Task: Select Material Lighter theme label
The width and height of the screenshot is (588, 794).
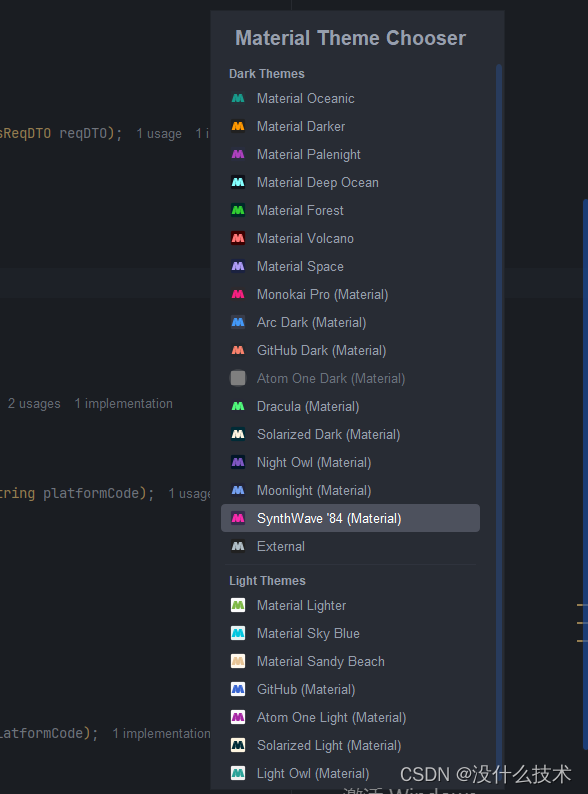Action: coord(301,605)
